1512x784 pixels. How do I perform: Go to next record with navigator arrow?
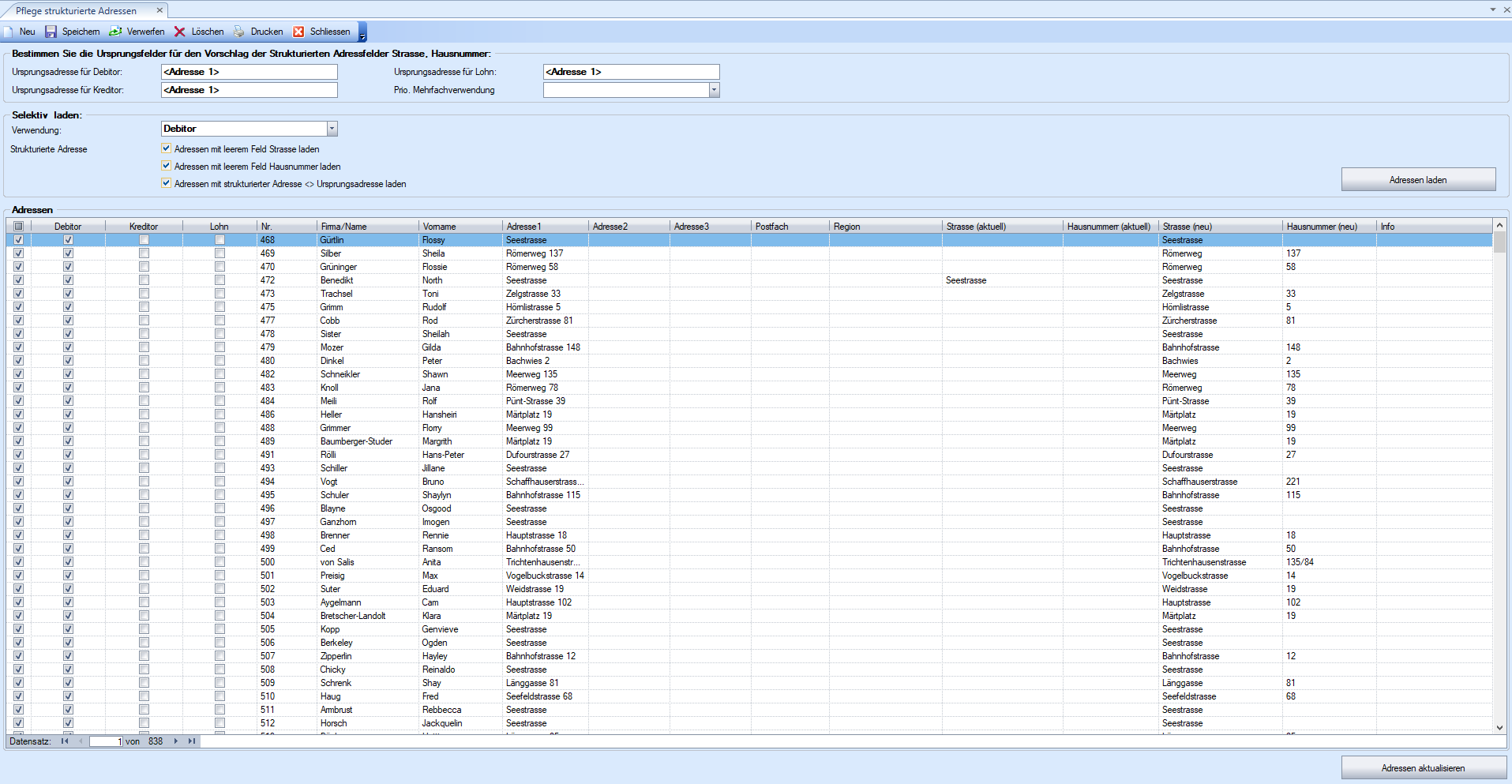click(x=176, y=741)
